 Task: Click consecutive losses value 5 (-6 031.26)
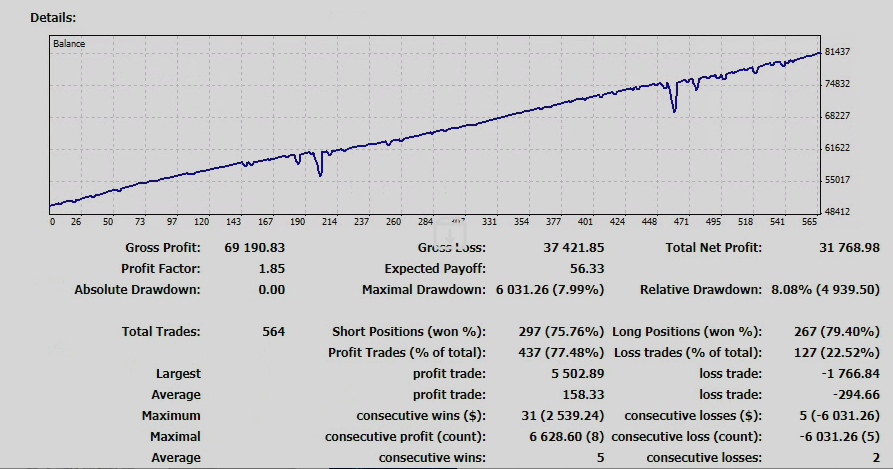point(839,416)
